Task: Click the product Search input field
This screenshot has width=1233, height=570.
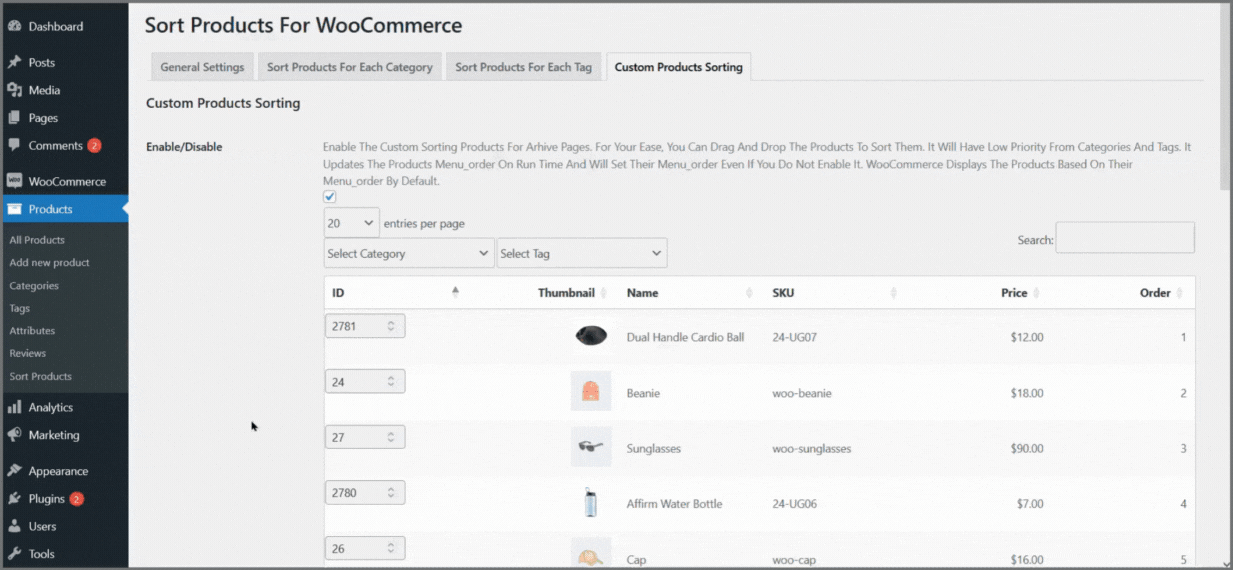Action: tap(1124, 238)
